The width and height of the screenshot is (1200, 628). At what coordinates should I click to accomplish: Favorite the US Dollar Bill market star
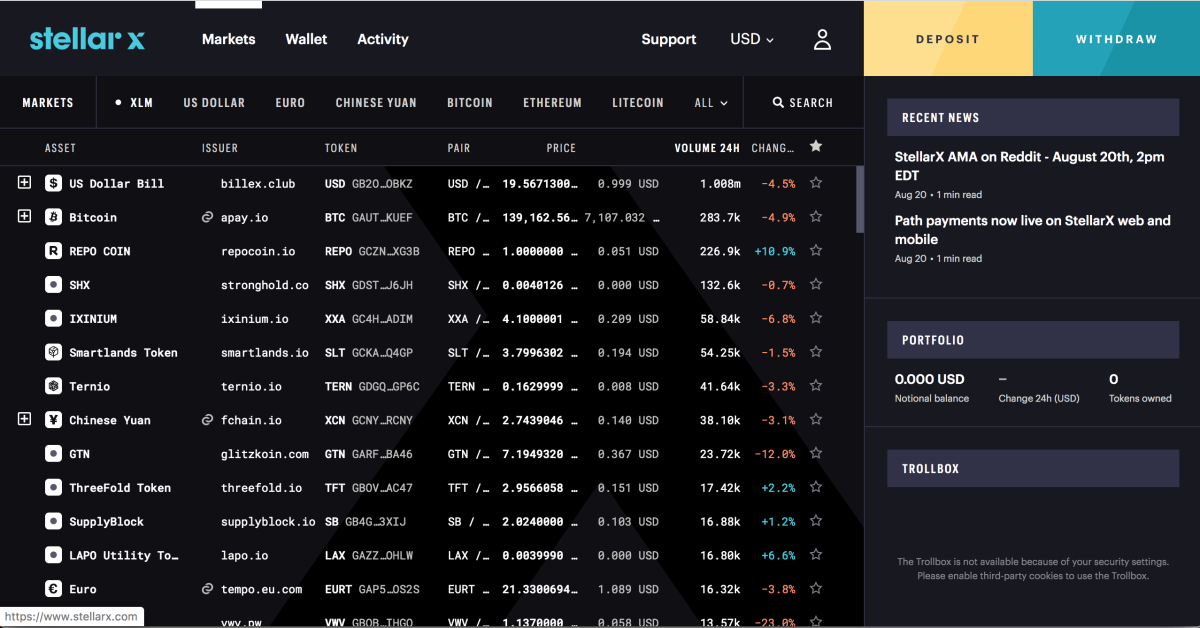coord(816,183)
